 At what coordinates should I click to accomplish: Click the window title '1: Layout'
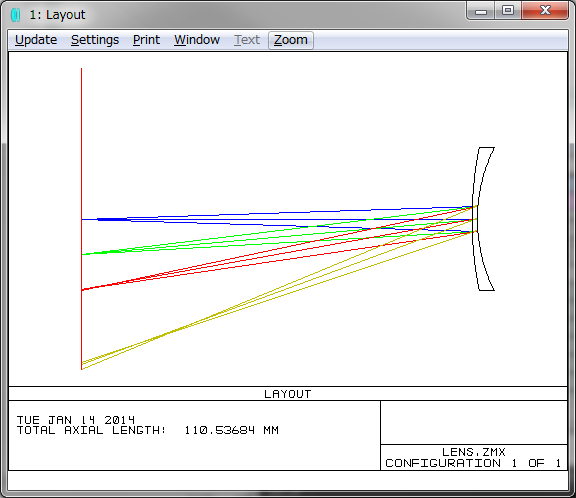(x=57, y=15)
